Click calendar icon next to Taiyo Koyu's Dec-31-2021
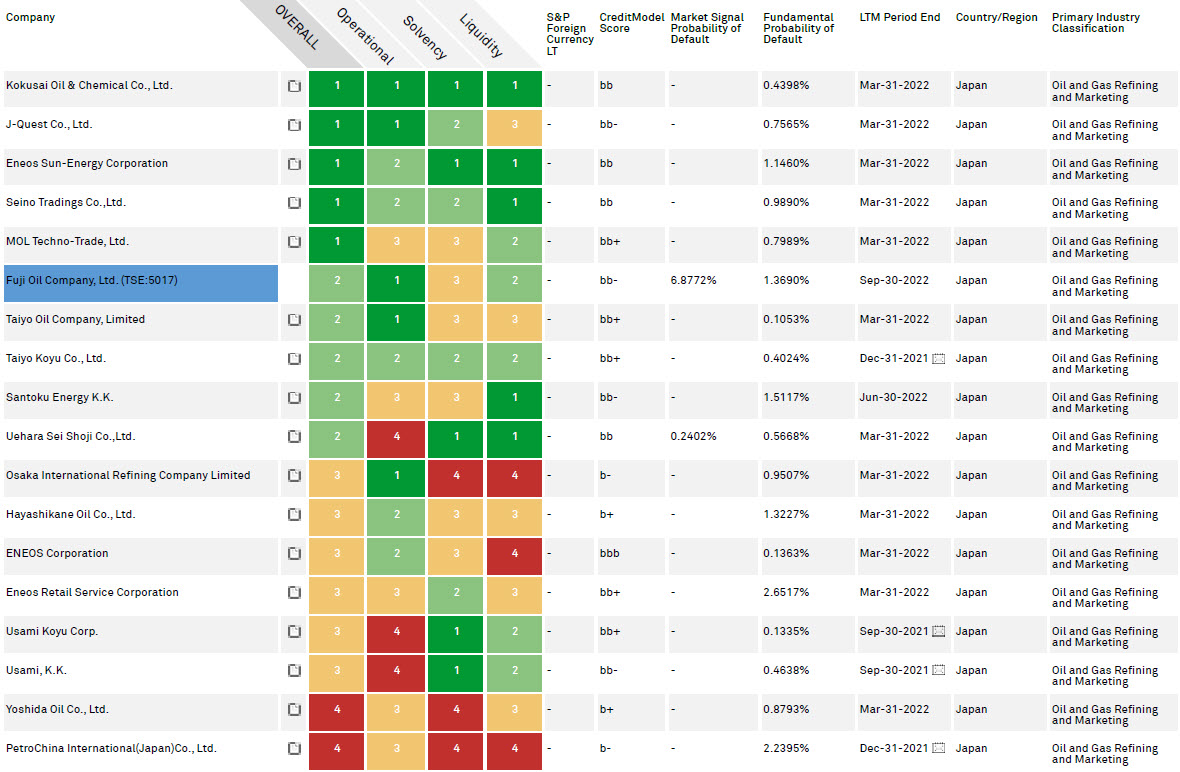 tap(939, 359)
